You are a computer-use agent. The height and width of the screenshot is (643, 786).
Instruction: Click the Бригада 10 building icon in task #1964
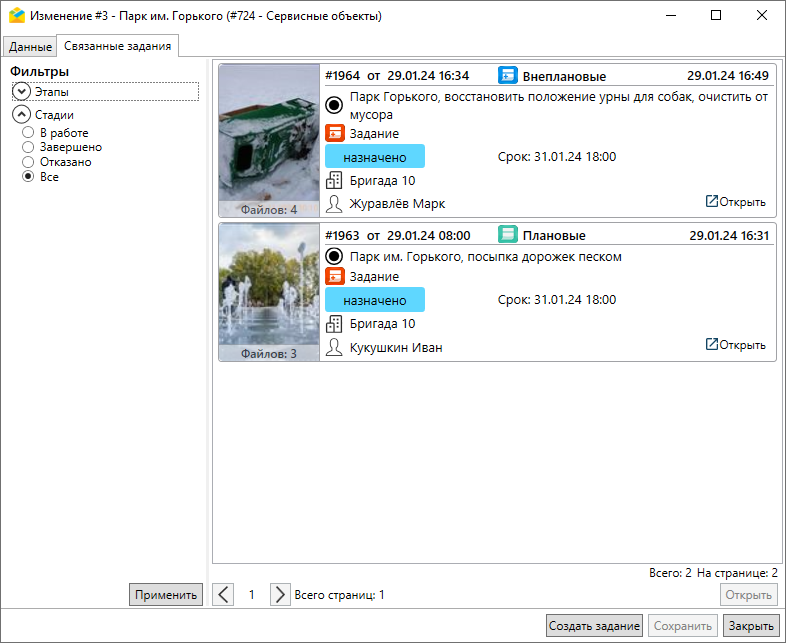[x=335, y=181]
